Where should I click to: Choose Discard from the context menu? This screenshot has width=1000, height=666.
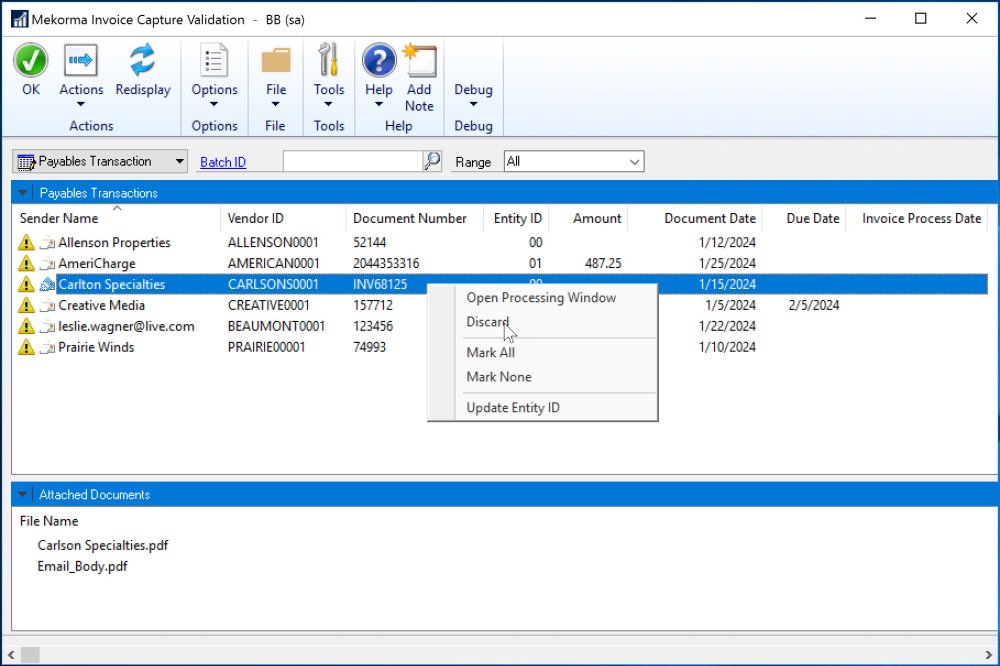488,322
